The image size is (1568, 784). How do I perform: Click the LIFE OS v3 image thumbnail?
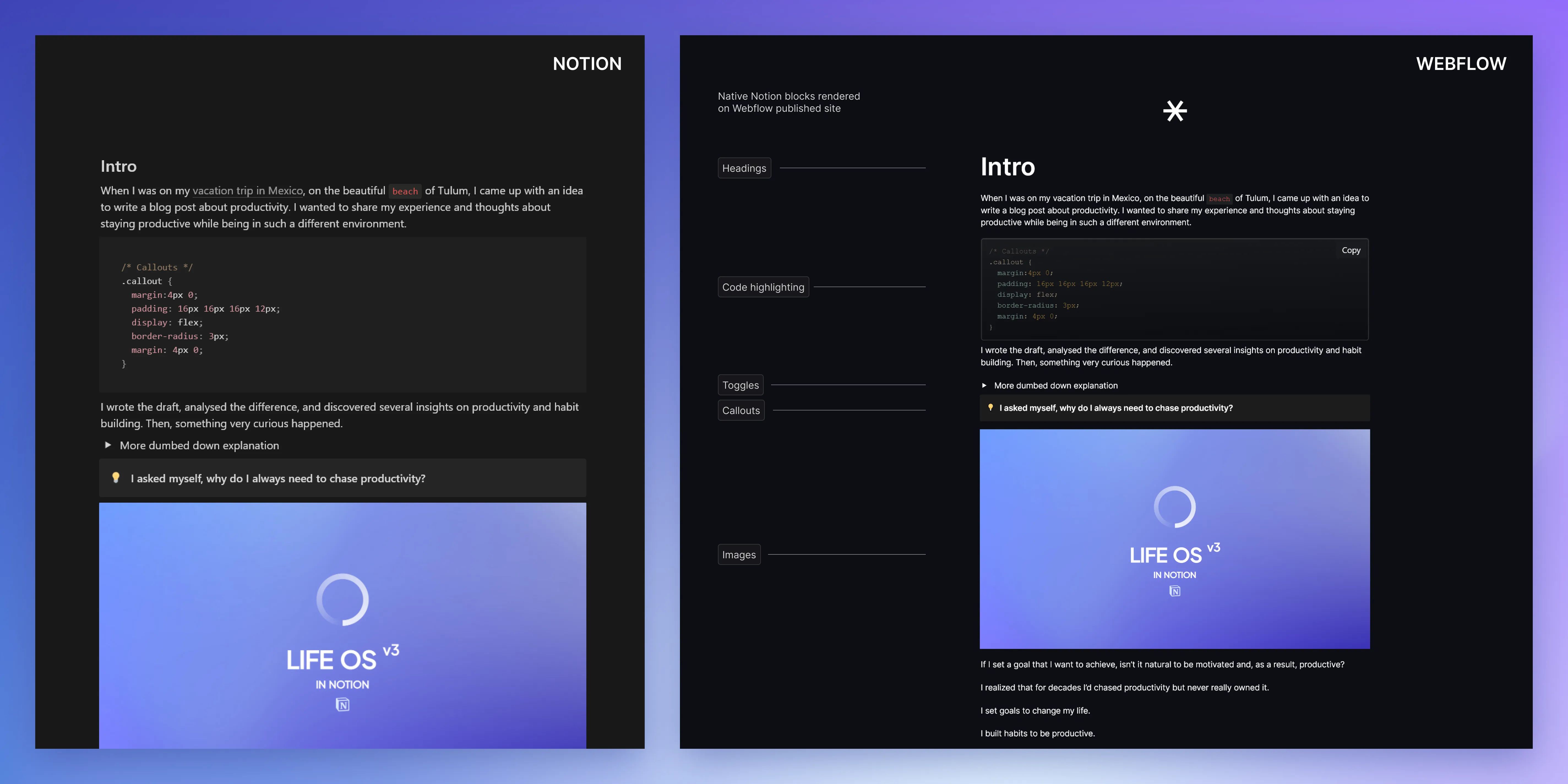click(x=1175, y=539)
